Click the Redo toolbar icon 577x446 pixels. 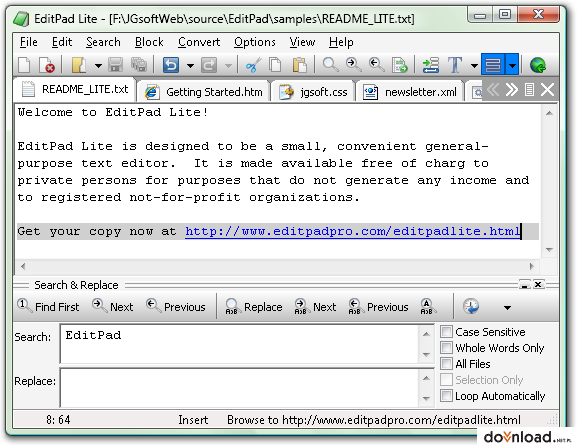coord(208,65)
